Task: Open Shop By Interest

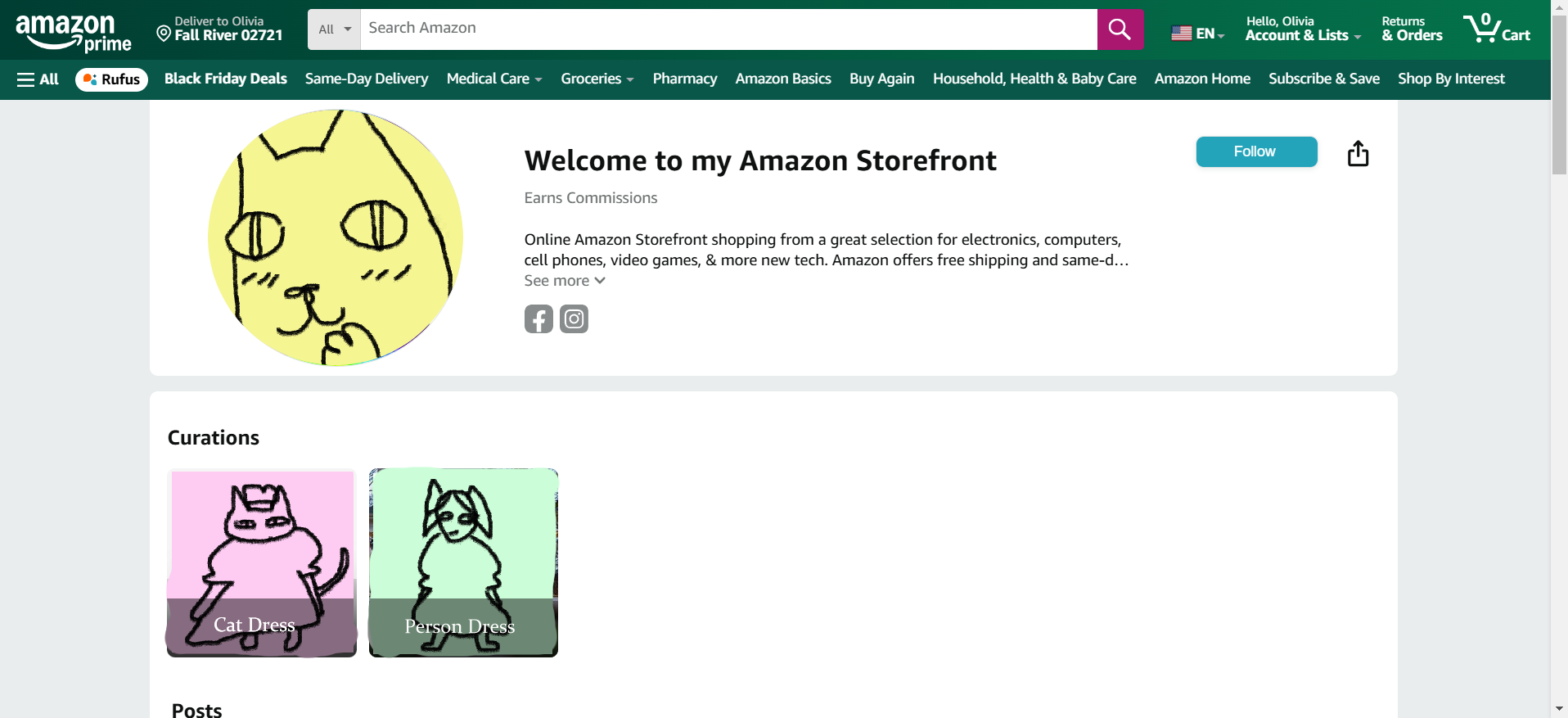Action: pyautogui.click(x=1451, y=79)
